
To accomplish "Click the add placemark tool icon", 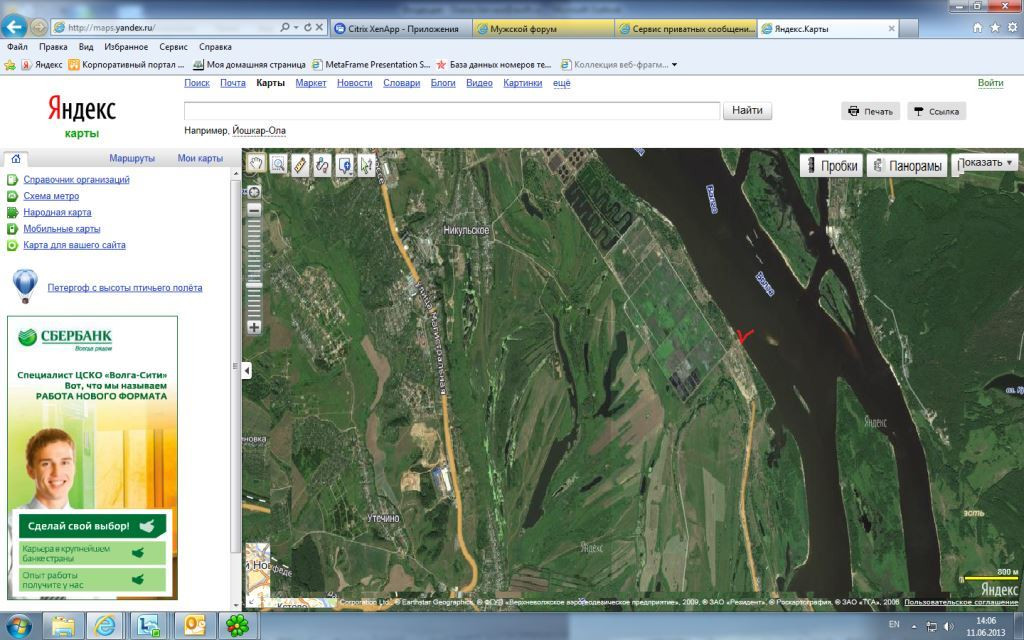I will (345, 164).
